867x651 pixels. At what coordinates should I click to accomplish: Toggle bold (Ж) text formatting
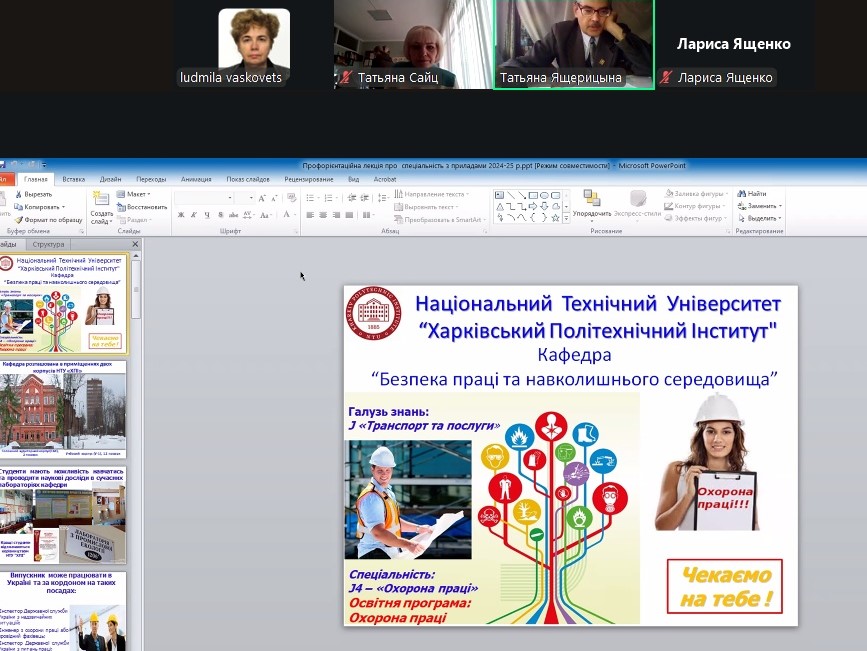pos(181,215)
